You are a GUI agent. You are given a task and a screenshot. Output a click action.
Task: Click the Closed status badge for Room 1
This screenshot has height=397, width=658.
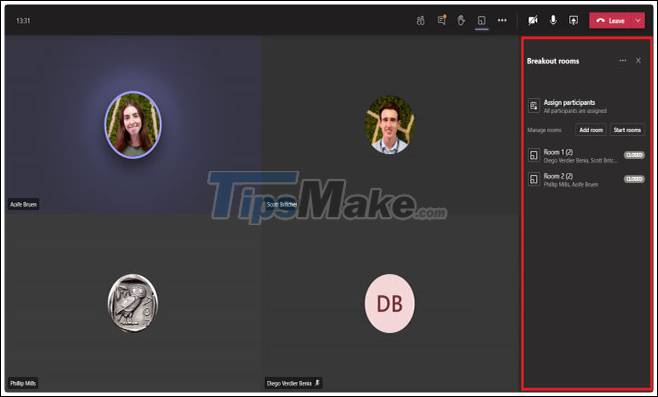(x=634, y=155)
